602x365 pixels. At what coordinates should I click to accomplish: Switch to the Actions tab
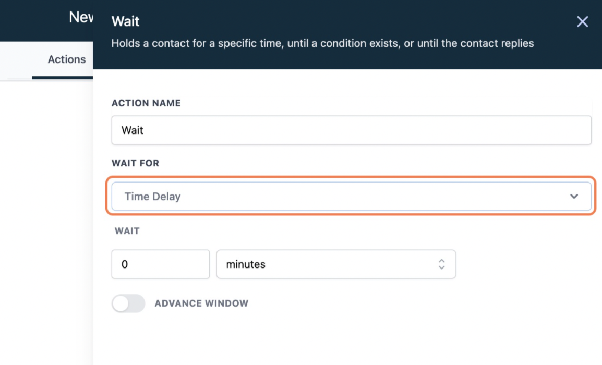[x=67, y=59]
